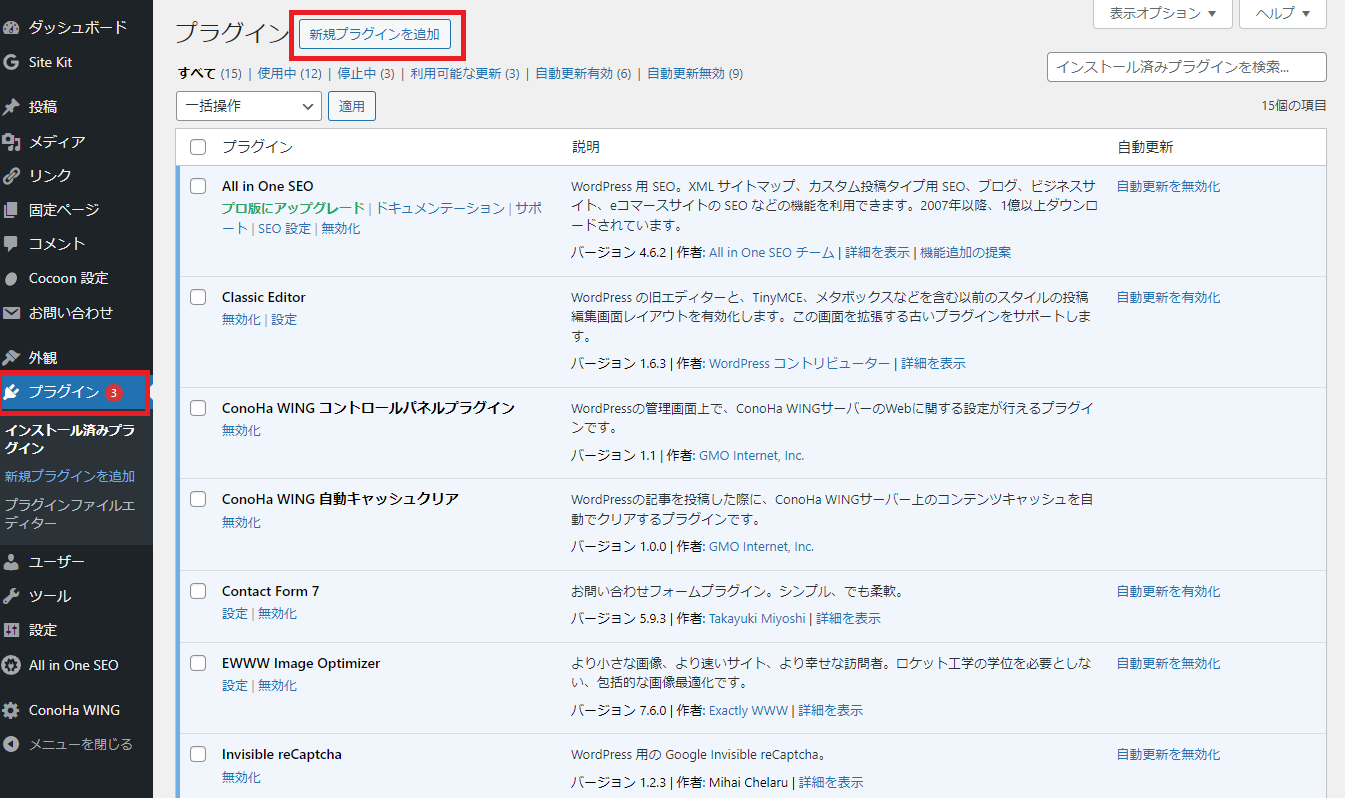Click the メニューを閉じる collapse arrow icon
This screenshot has width=1345, height=798.
(x=12, y=744)
